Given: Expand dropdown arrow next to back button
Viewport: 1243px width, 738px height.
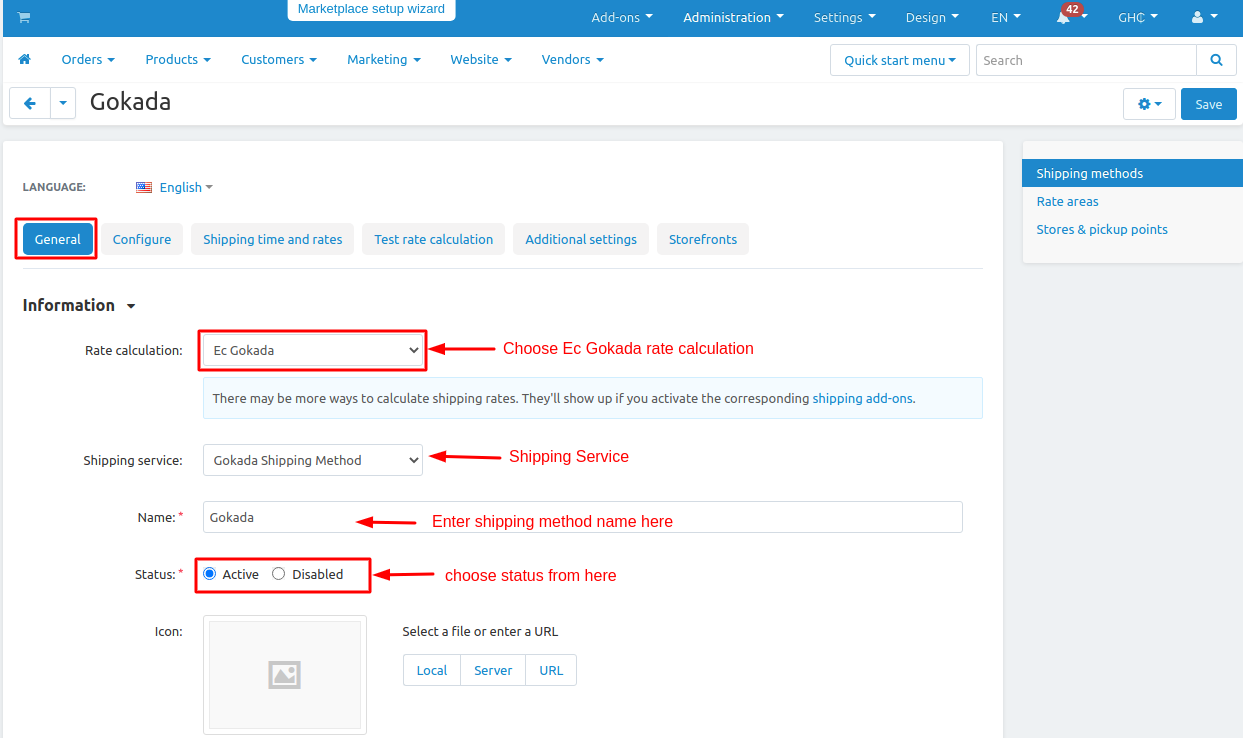Looking at the screenshot, I should (63, 103).
